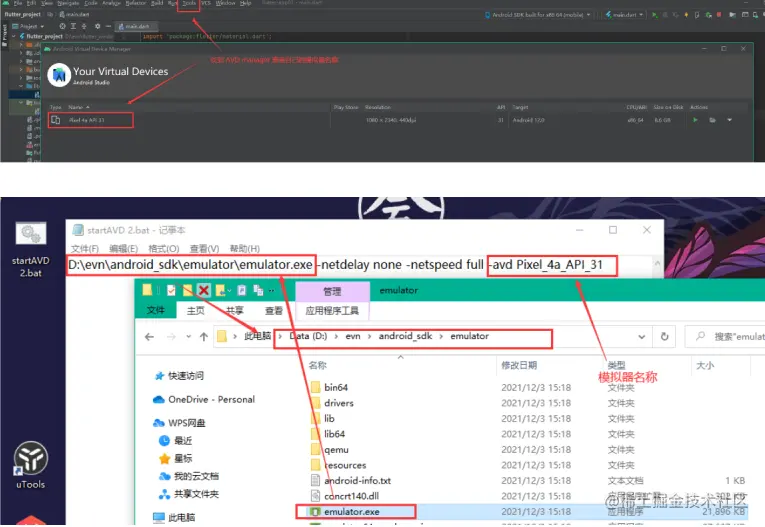This screenshot has width=765, height=527.
Task: Open the VCS menu in Android Studio
Action: [x=206, y=3]
